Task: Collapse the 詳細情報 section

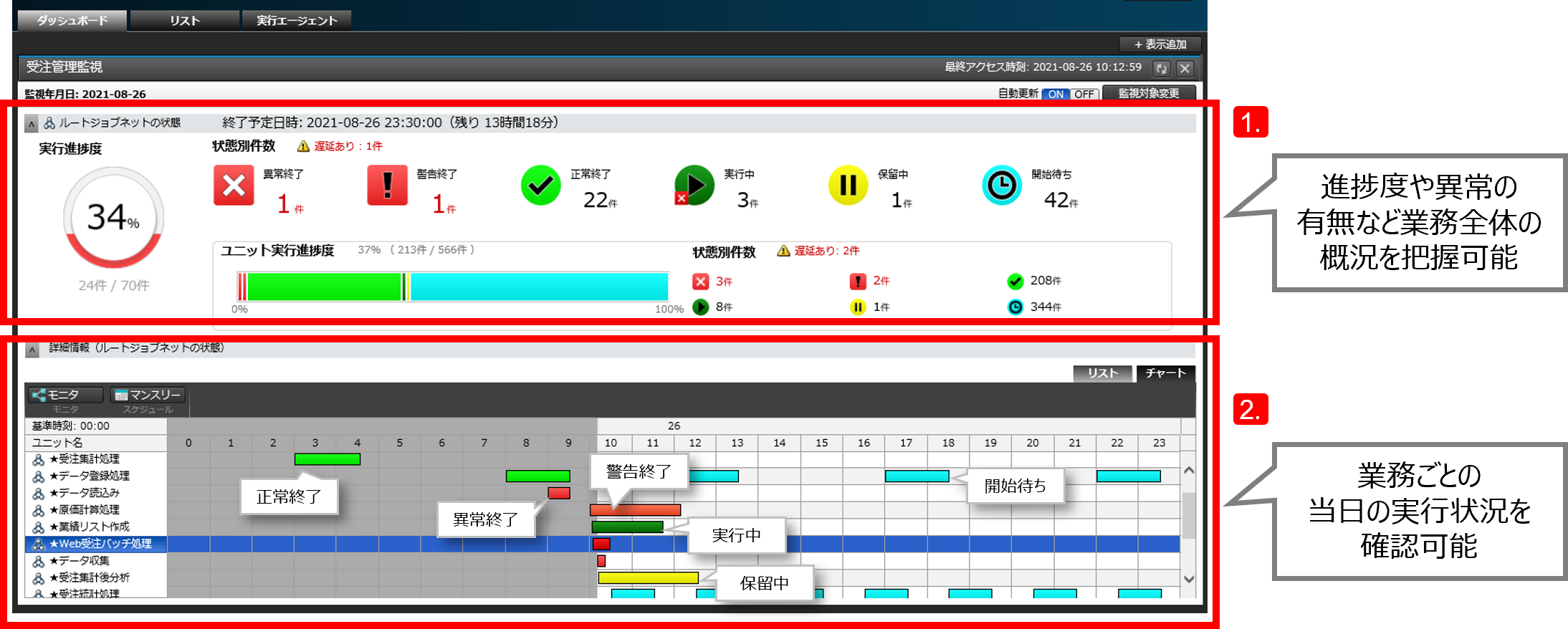Action: (32, 350)
